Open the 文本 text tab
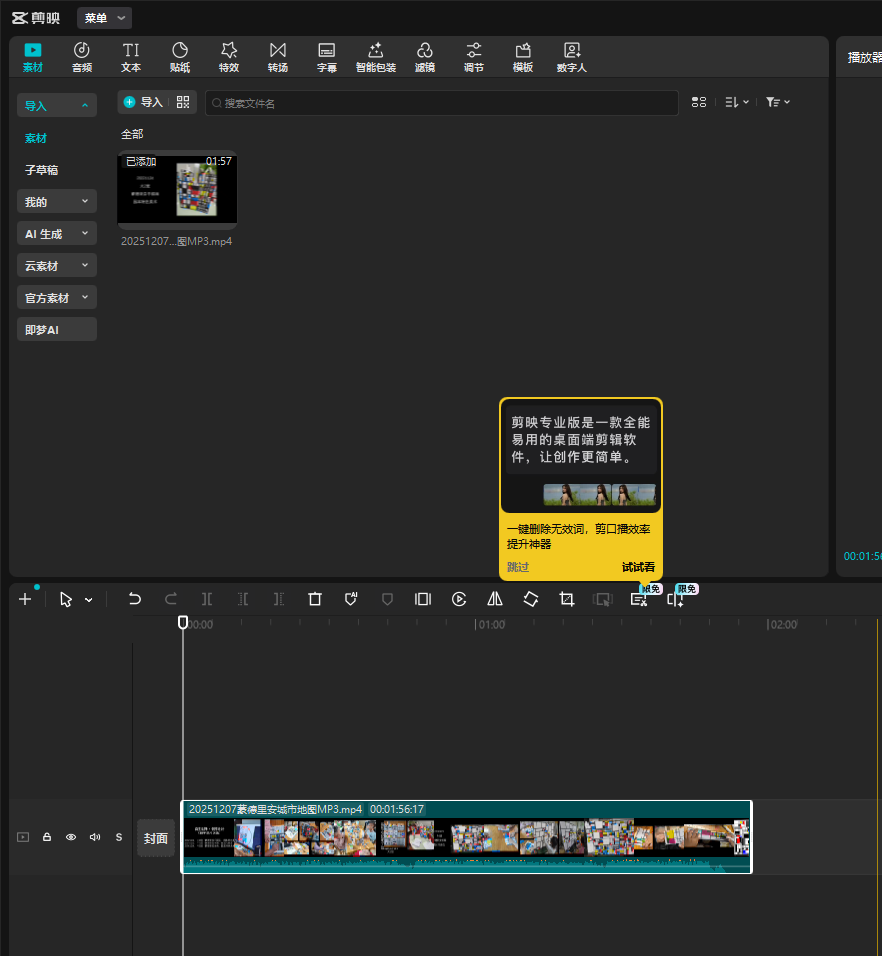 pos(131,57)
